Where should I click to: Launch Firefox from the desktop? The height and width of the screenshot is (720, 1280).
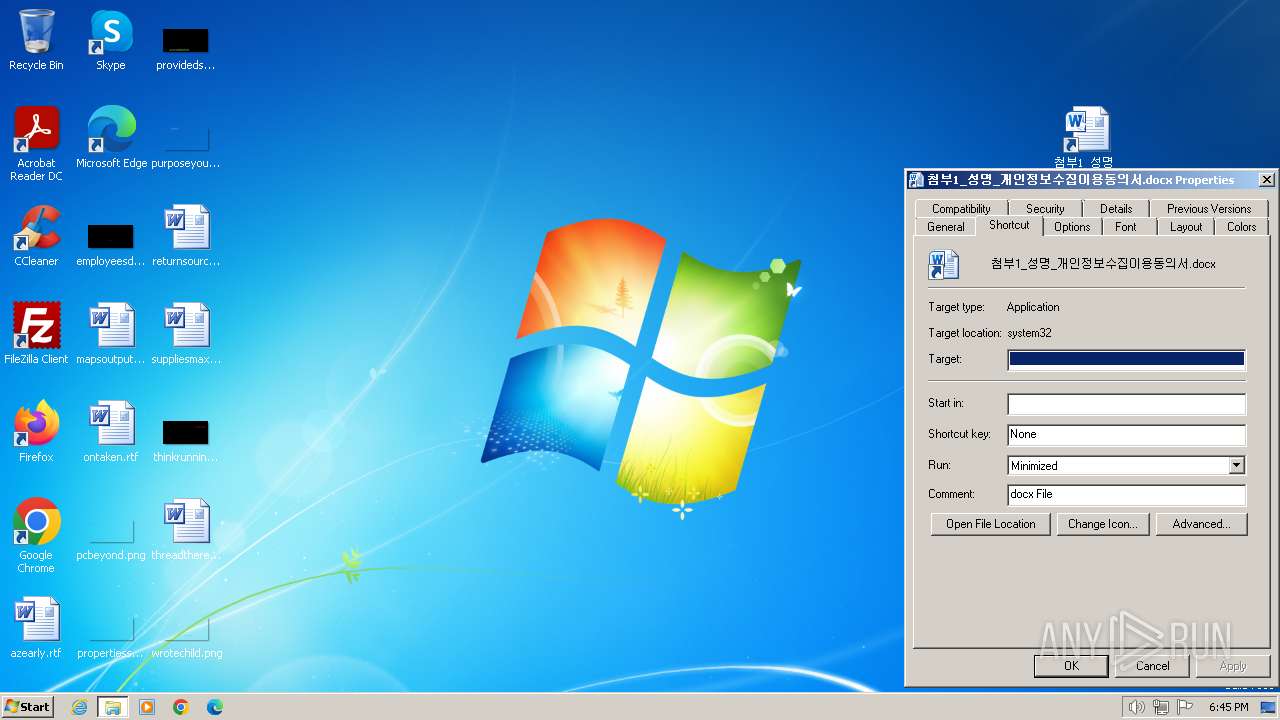(36, 432)
